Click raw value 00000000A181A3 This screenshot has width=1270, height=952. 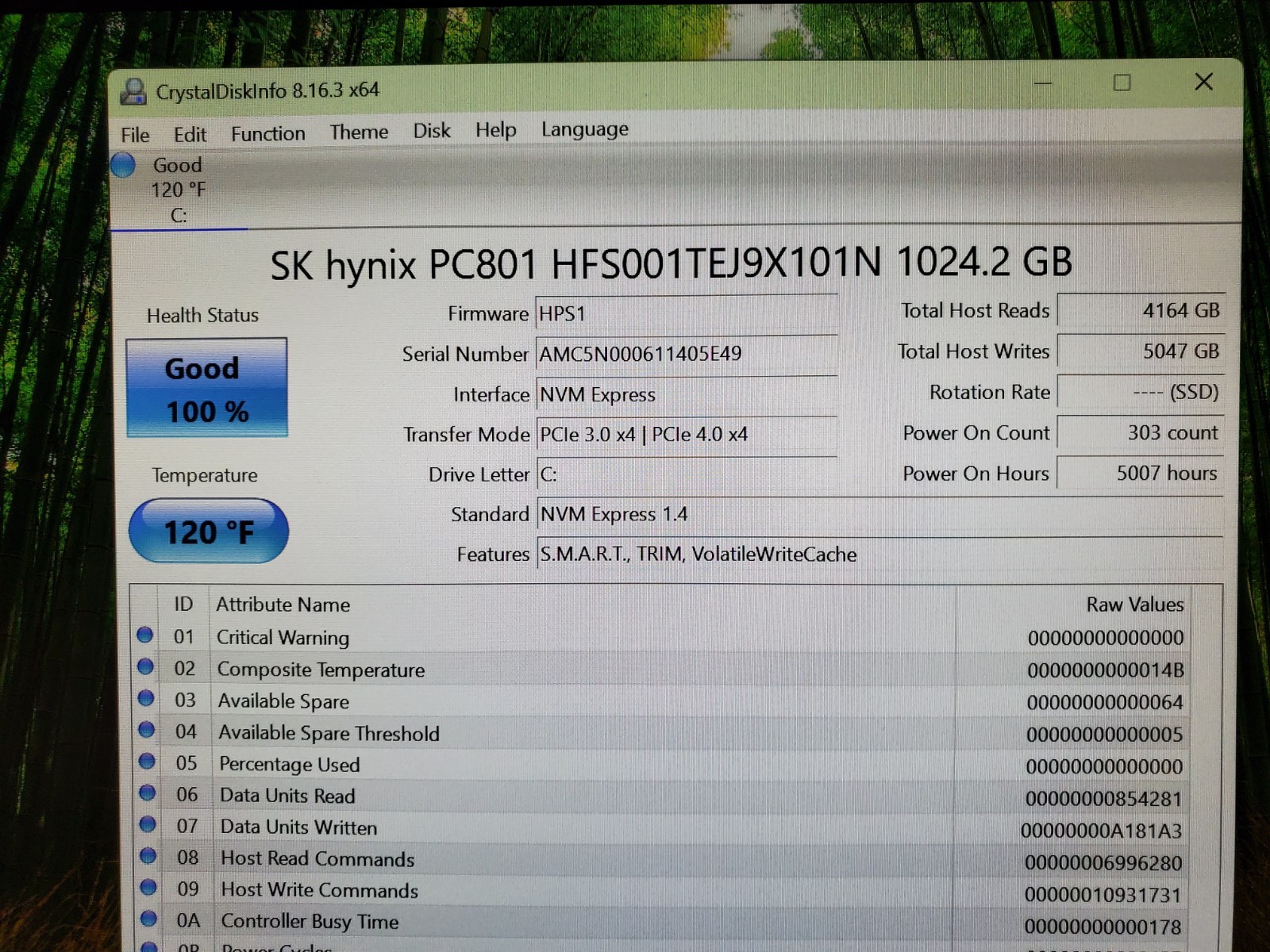click(x=1101, y=831)
